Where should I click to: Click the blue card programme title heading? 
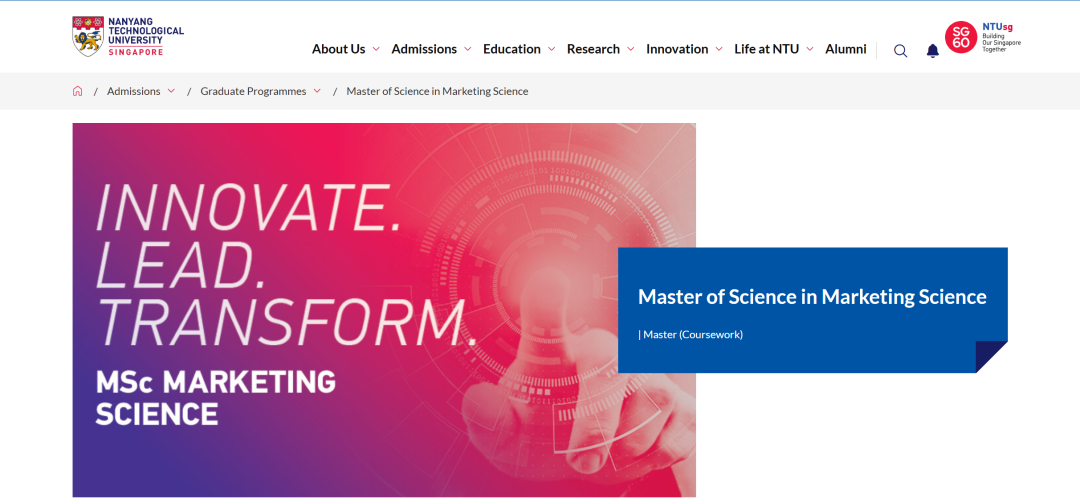coord(812,297)
